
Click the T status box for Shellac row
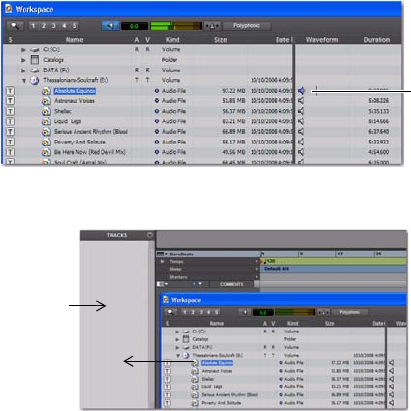click(x=11, y=111)
